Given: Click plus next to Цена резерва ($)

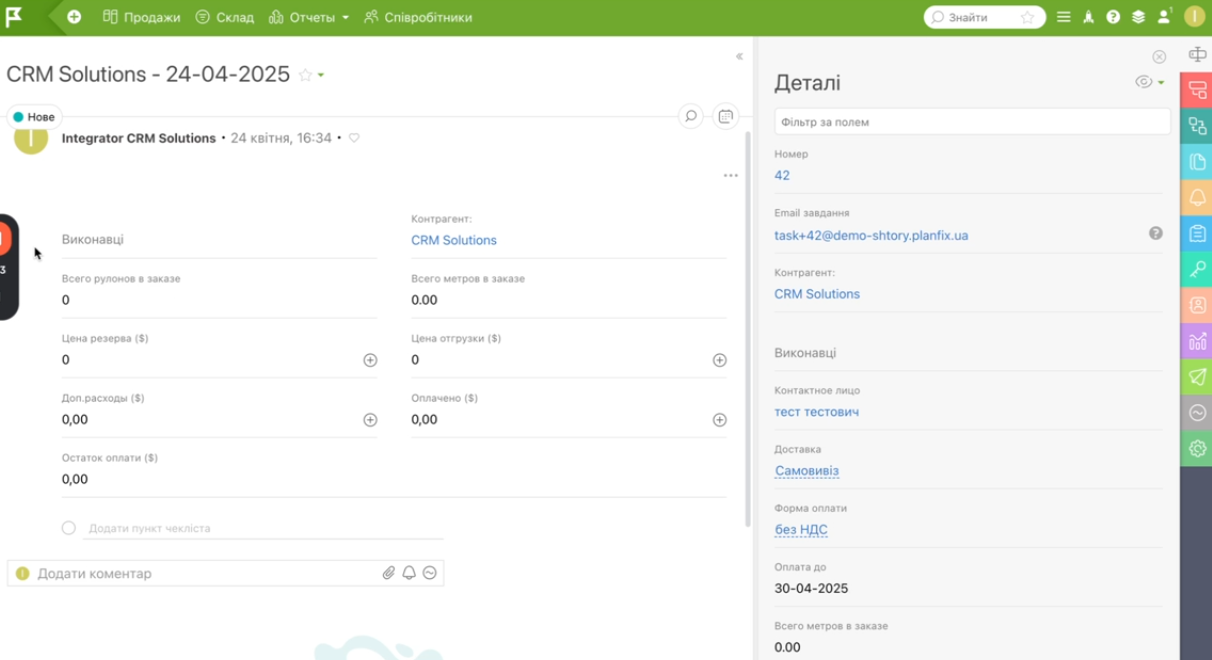Looking at the screenshot, I should [370, 360].
